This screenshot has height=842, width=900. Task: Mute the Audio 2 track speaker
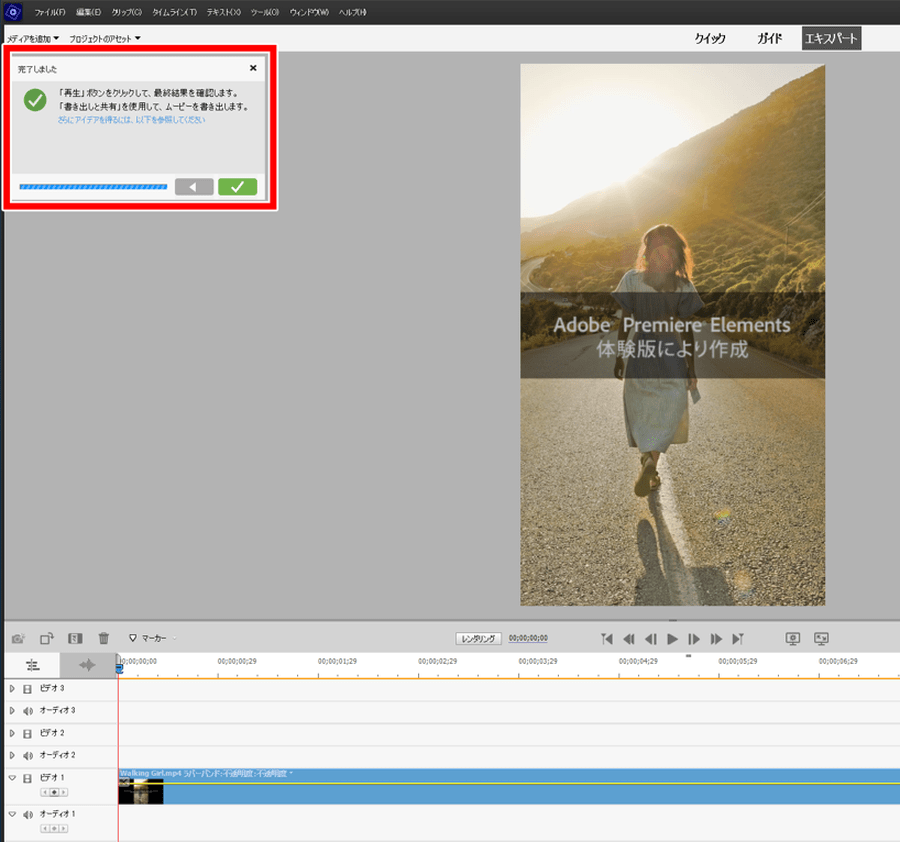28,756
